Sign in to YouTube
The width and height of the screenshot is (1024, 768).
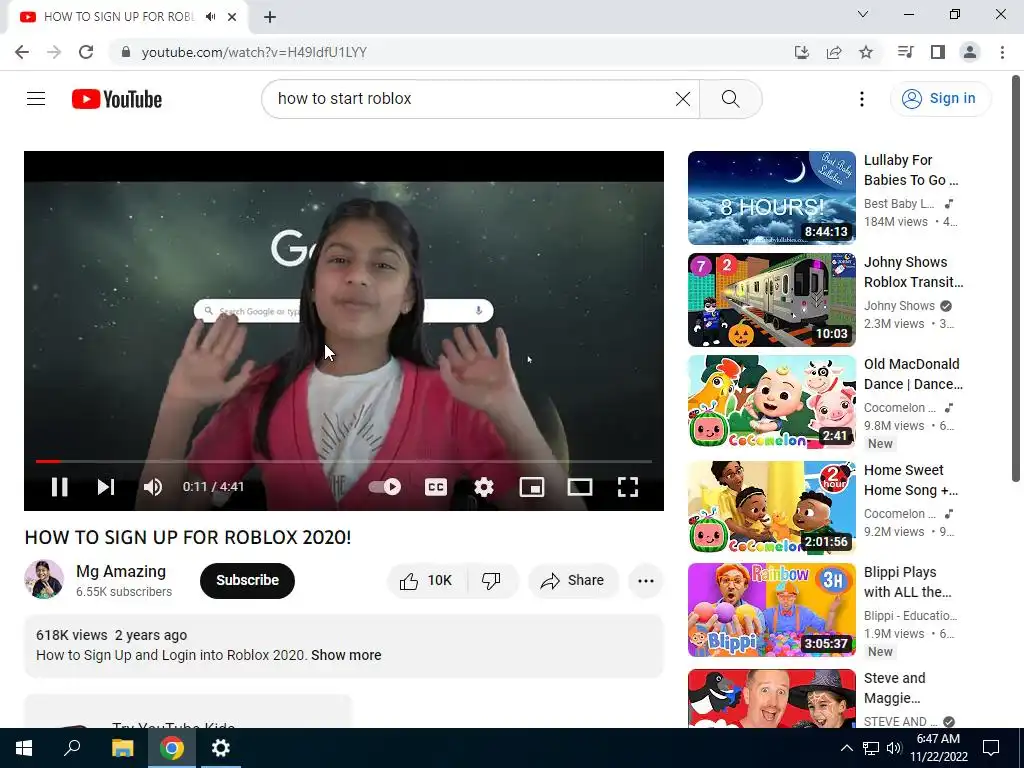click(x=940, y=99)
